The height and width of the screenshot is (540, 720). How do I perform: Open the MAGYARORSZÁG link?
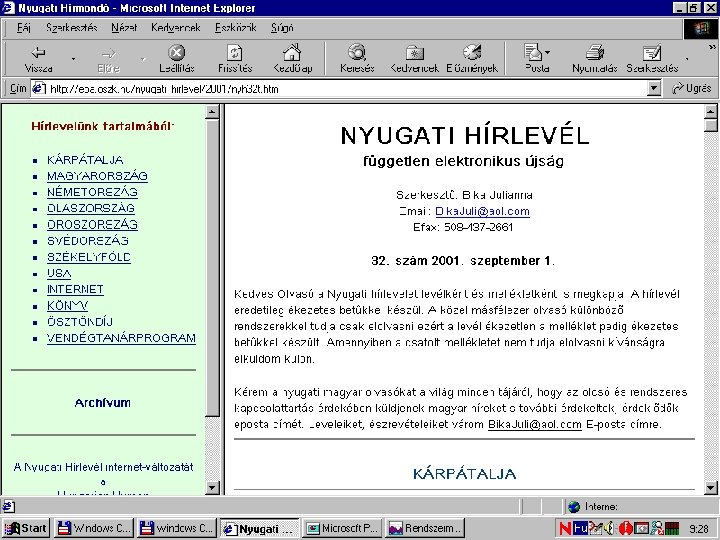[97, 176]
